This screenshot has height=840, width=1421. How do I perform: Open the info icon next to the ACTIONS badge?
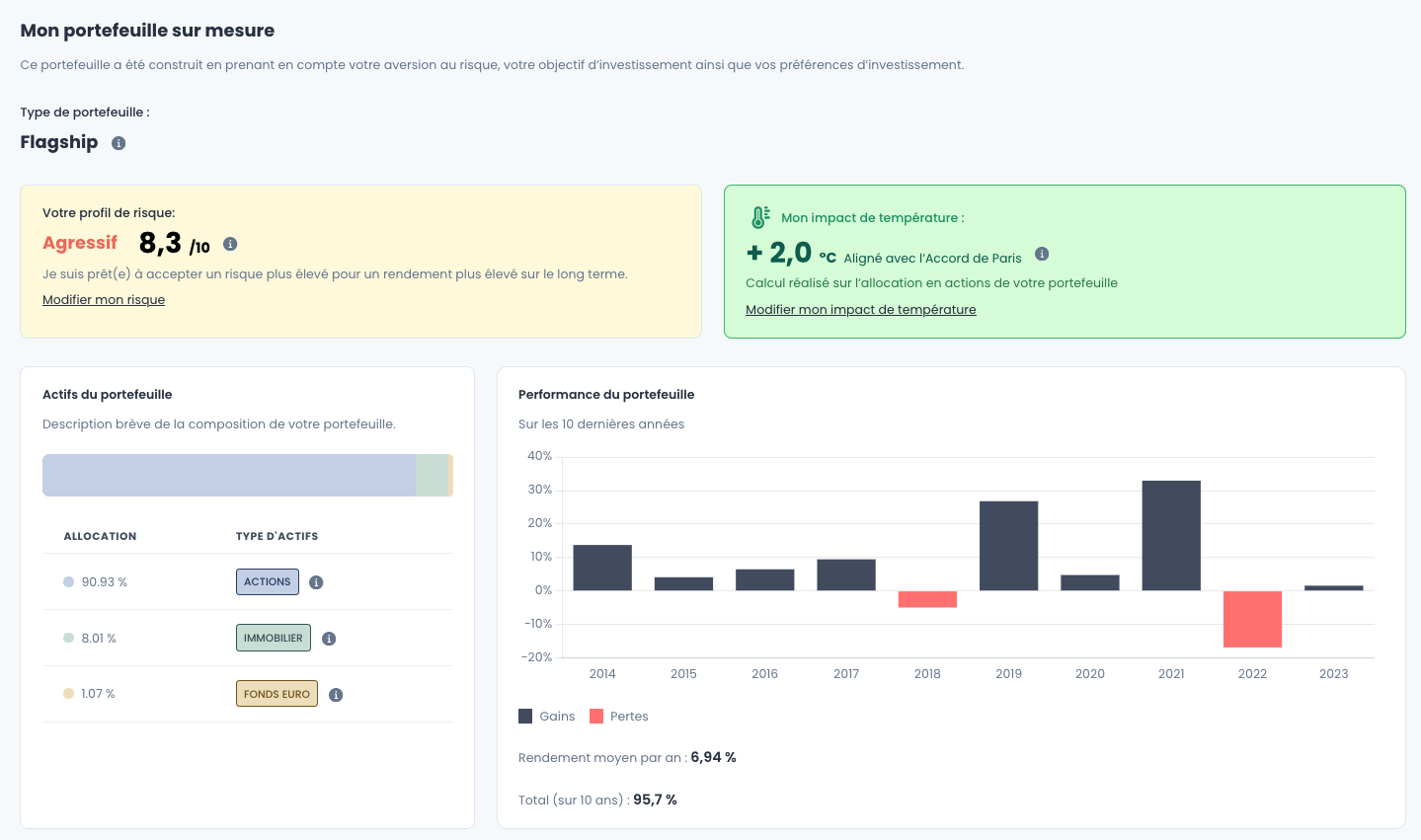pos(316,581)
